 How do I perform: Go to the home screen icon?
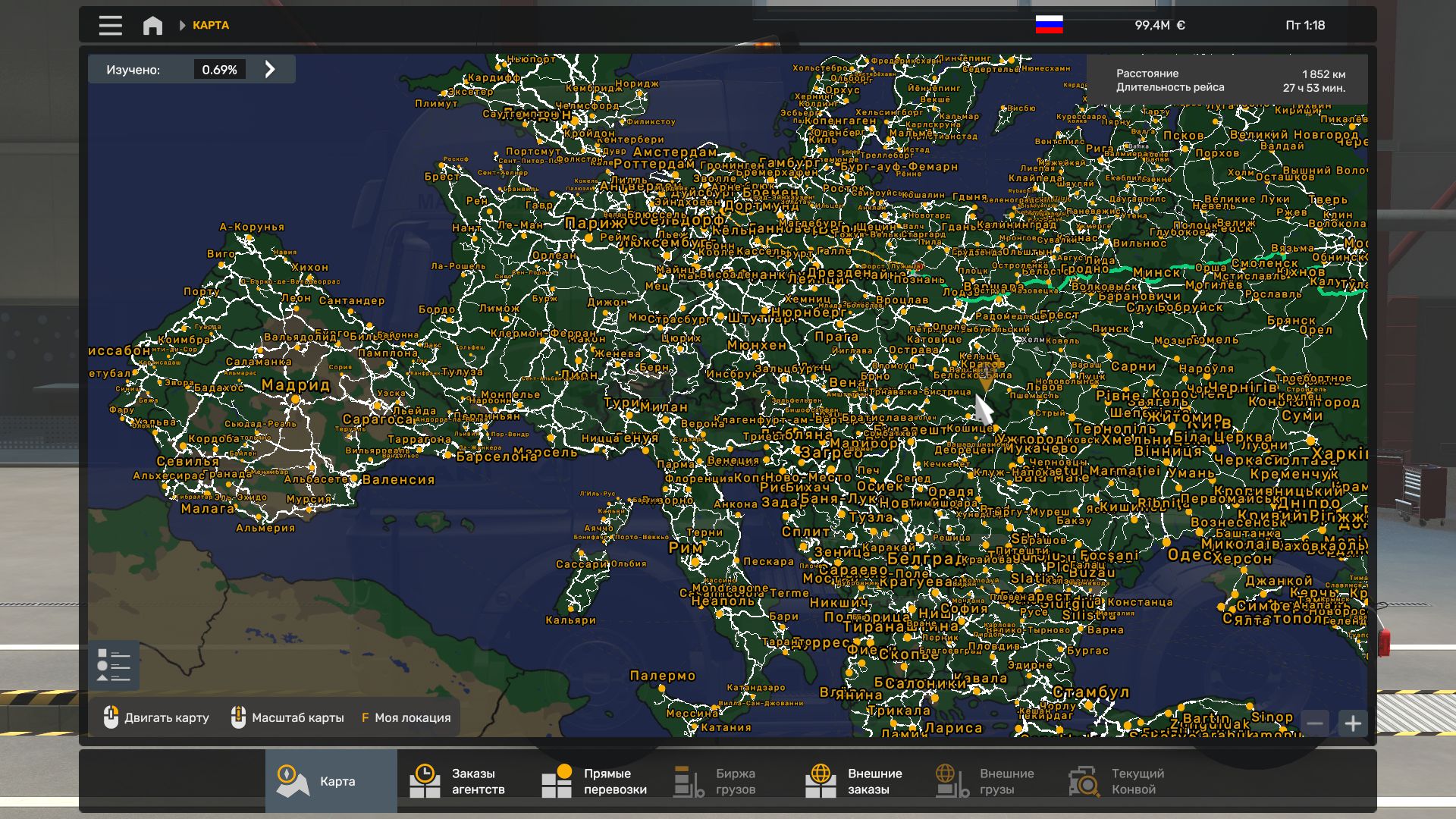click(152, 25)
